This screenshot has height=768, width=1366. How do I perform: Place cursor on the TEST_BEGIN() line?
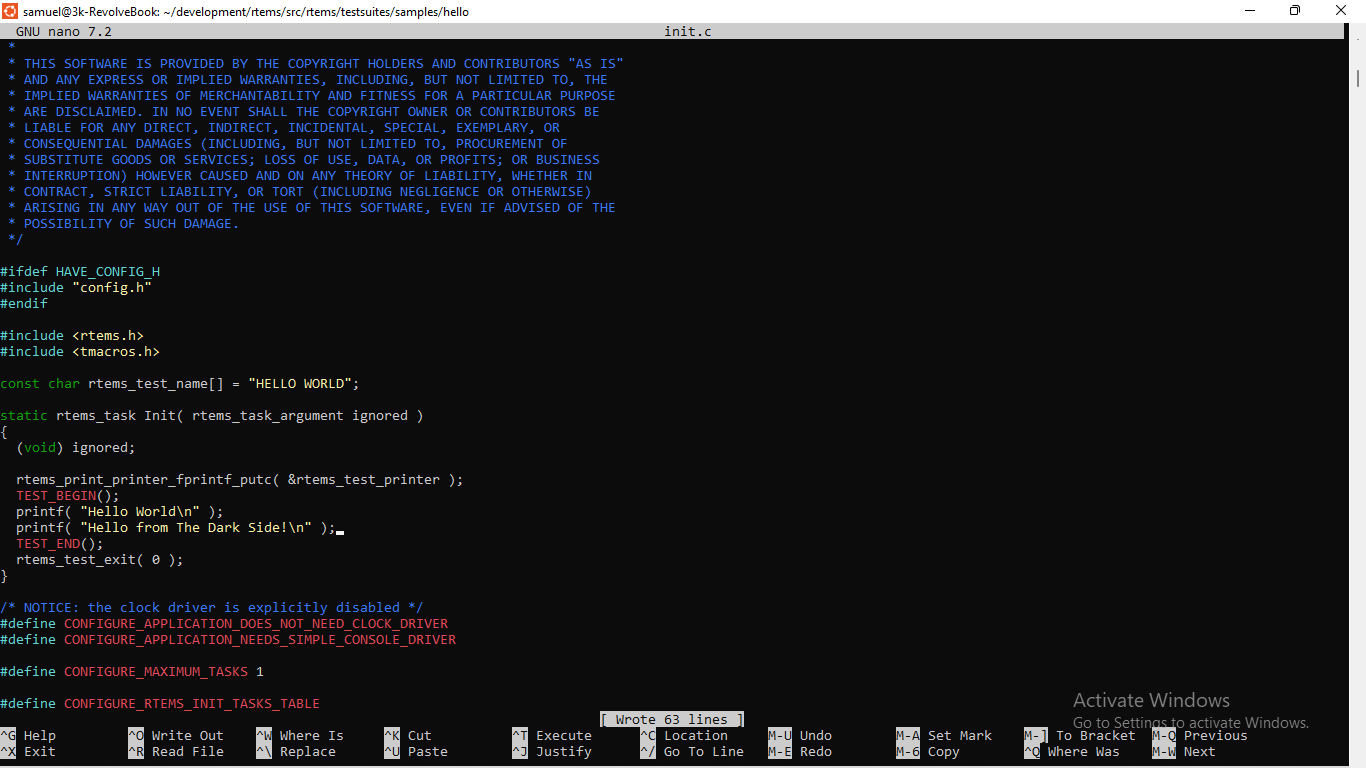point(68,495)
